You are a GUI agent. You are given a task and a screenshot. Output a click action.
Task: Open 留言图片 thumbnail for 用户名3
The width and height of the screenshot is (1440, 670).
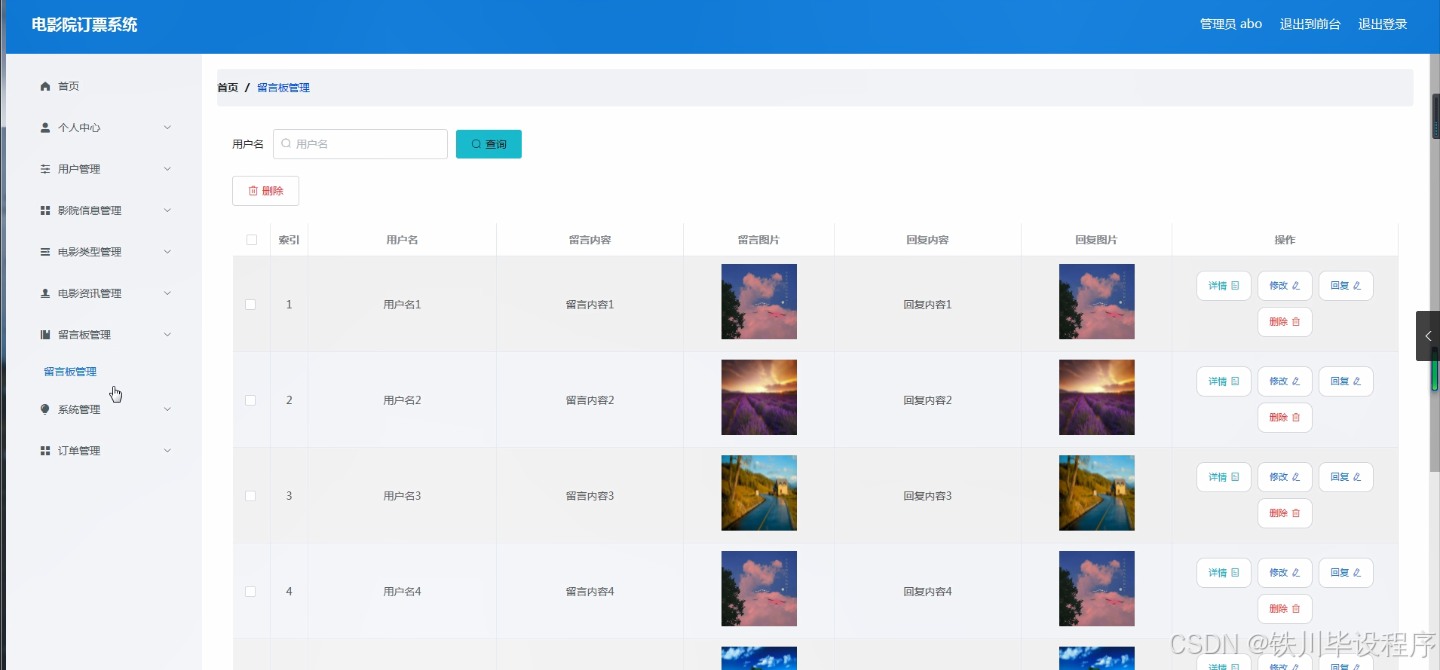pyautogui.click(x=759, y=493)
